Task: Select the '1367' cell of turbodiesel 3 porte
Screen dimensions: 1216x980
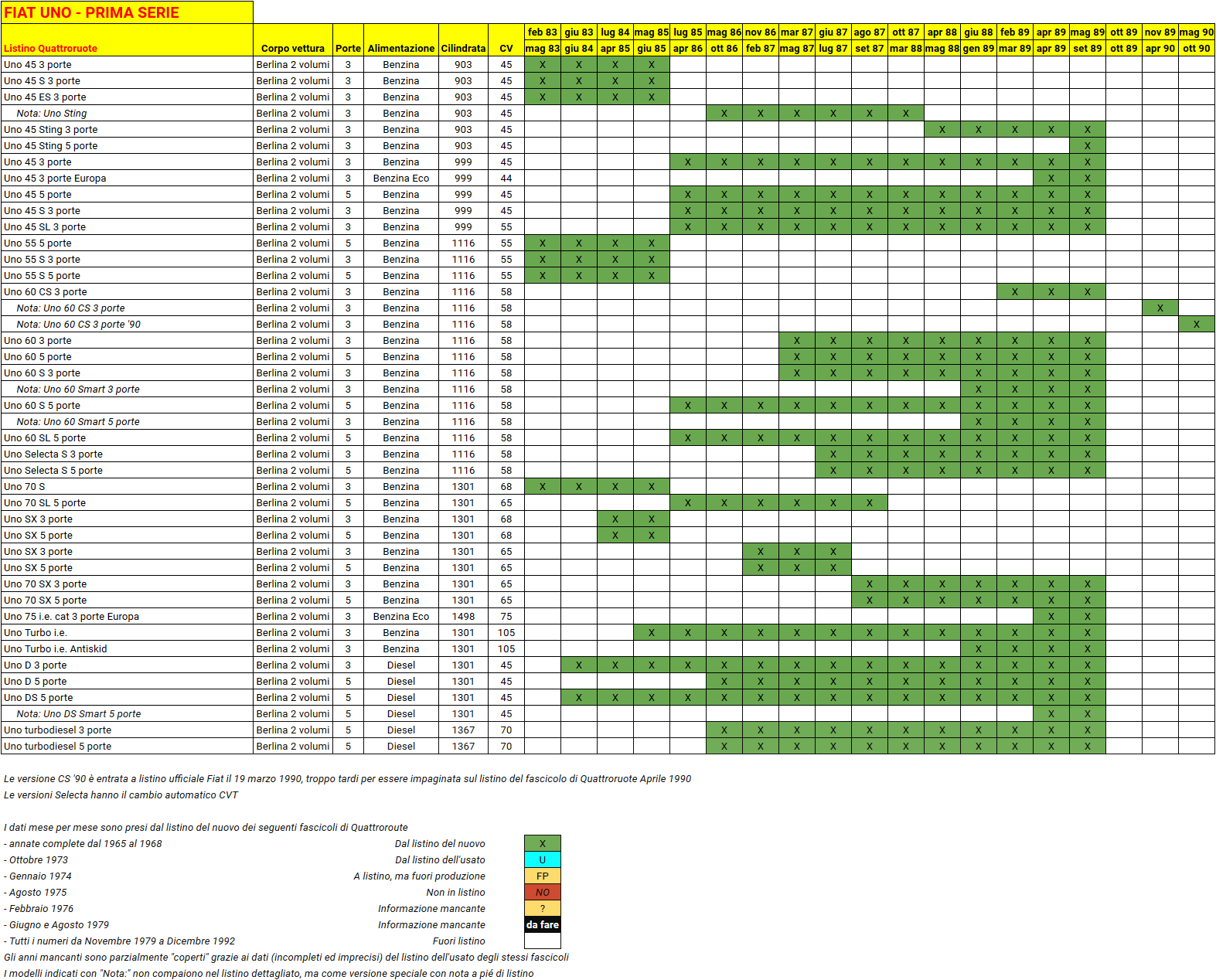Action: pyautogui.click(x=463, y=730)
